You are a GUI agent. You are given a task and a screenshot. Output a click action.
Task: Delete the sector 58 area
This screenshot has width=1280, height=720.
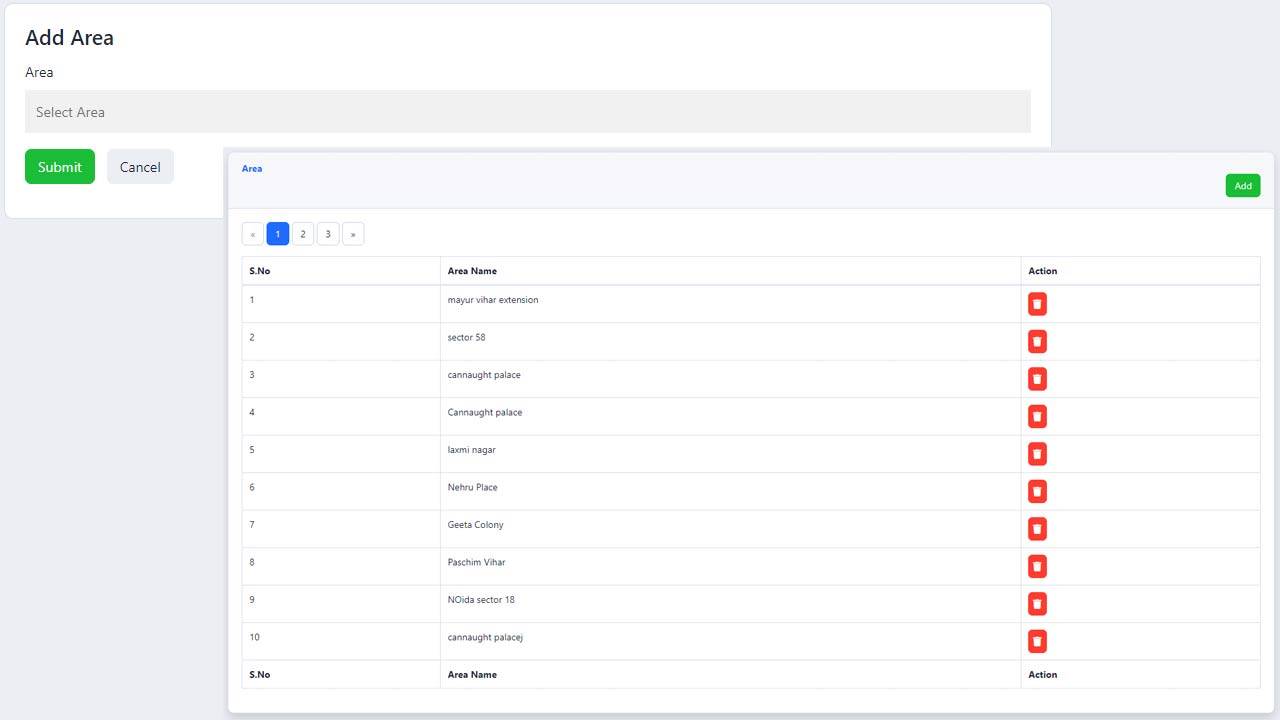[x=1037, y=342]
